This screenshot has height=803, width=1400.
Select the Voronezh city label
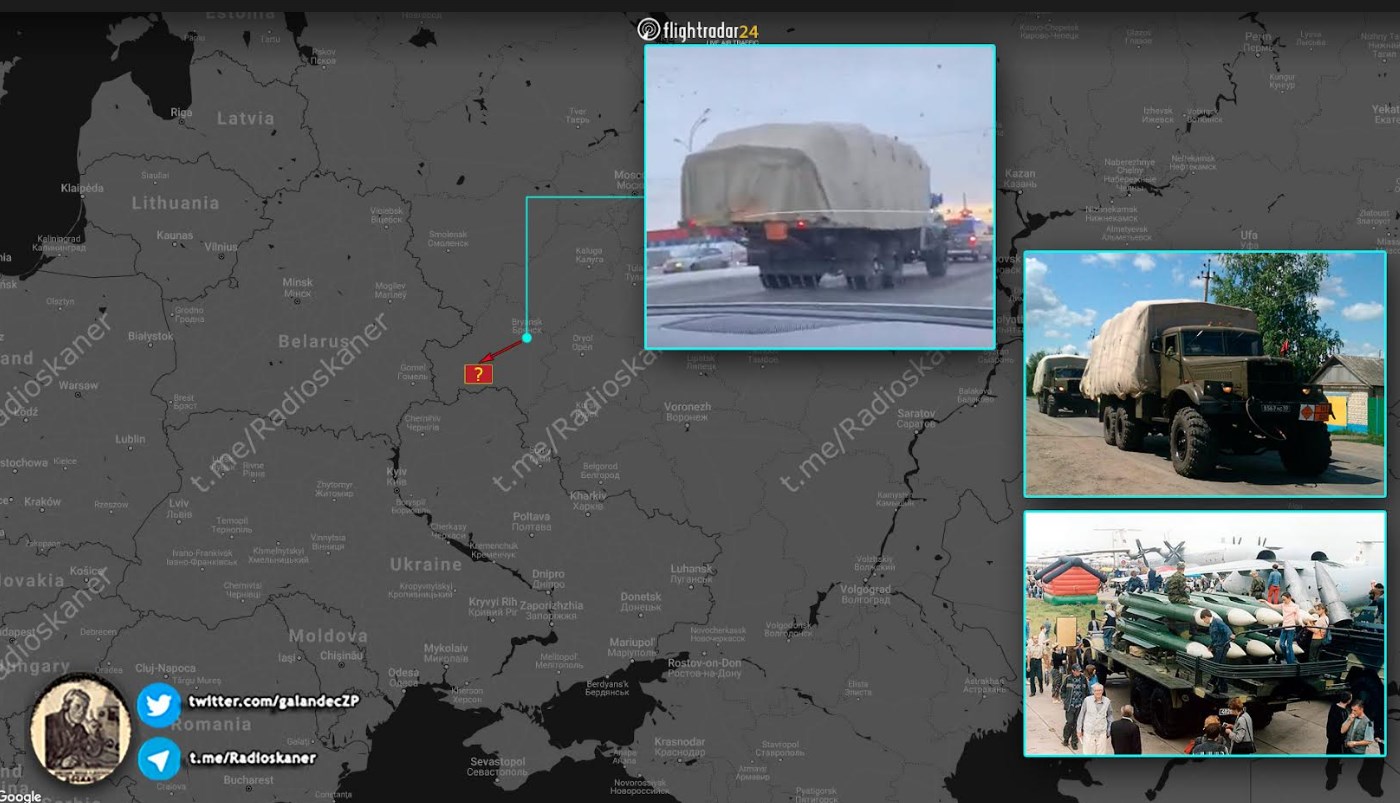[687, 408]
